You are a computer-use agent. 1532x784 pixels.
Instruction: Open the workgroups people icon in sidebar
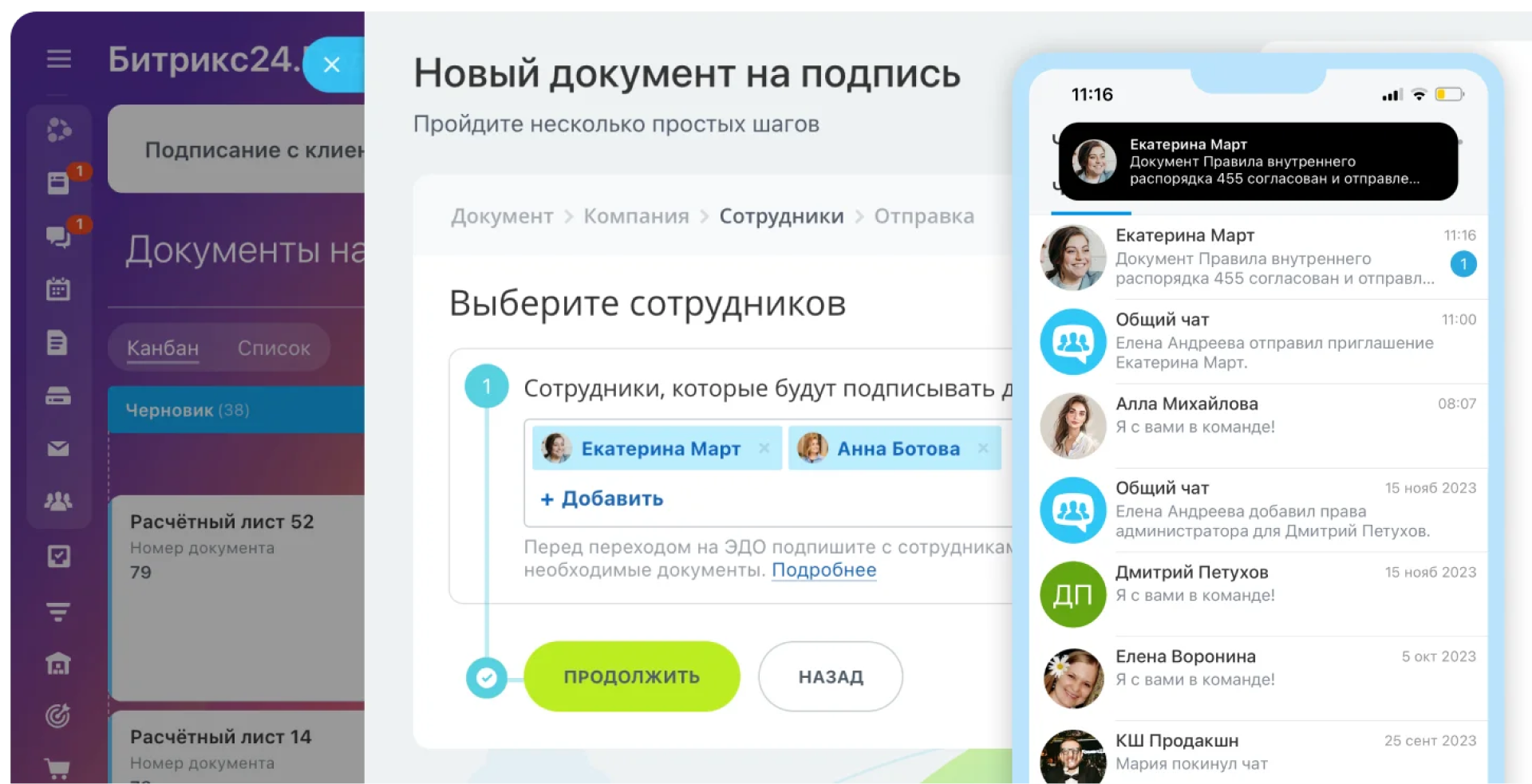[x=58, y=502]
